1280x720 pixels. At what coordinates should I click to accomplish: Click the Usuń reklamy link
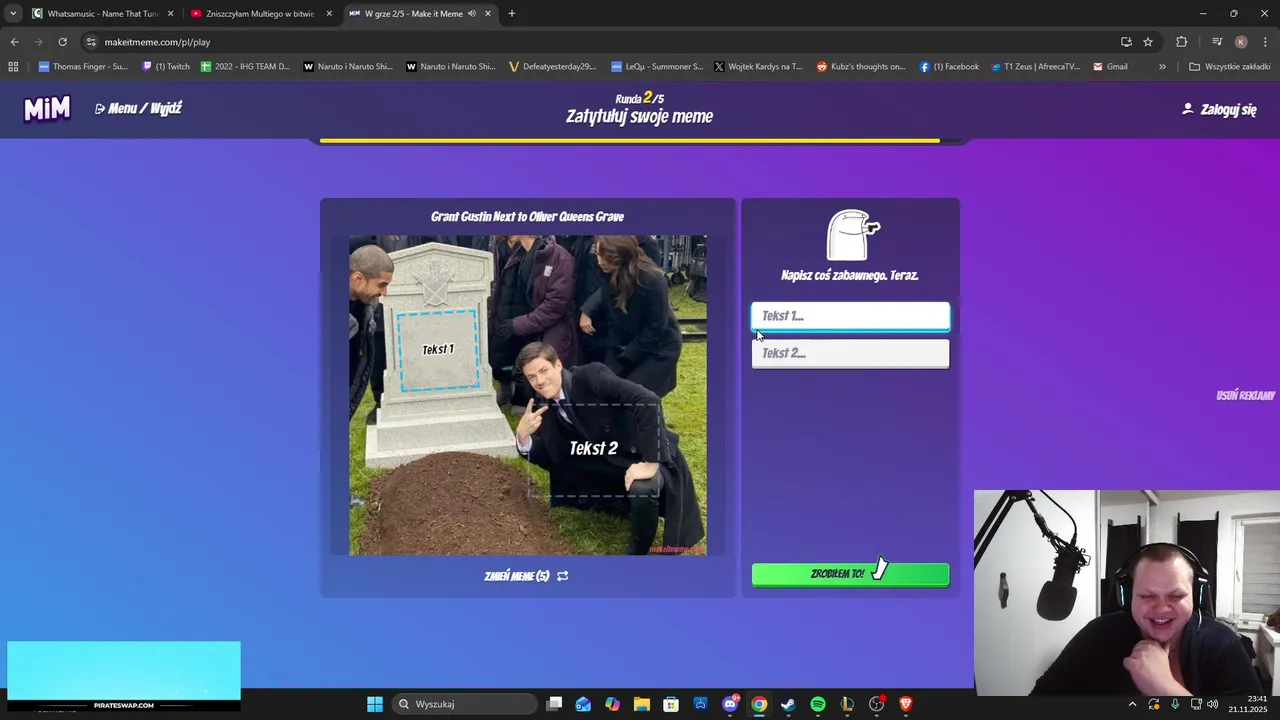[1245, 395]
